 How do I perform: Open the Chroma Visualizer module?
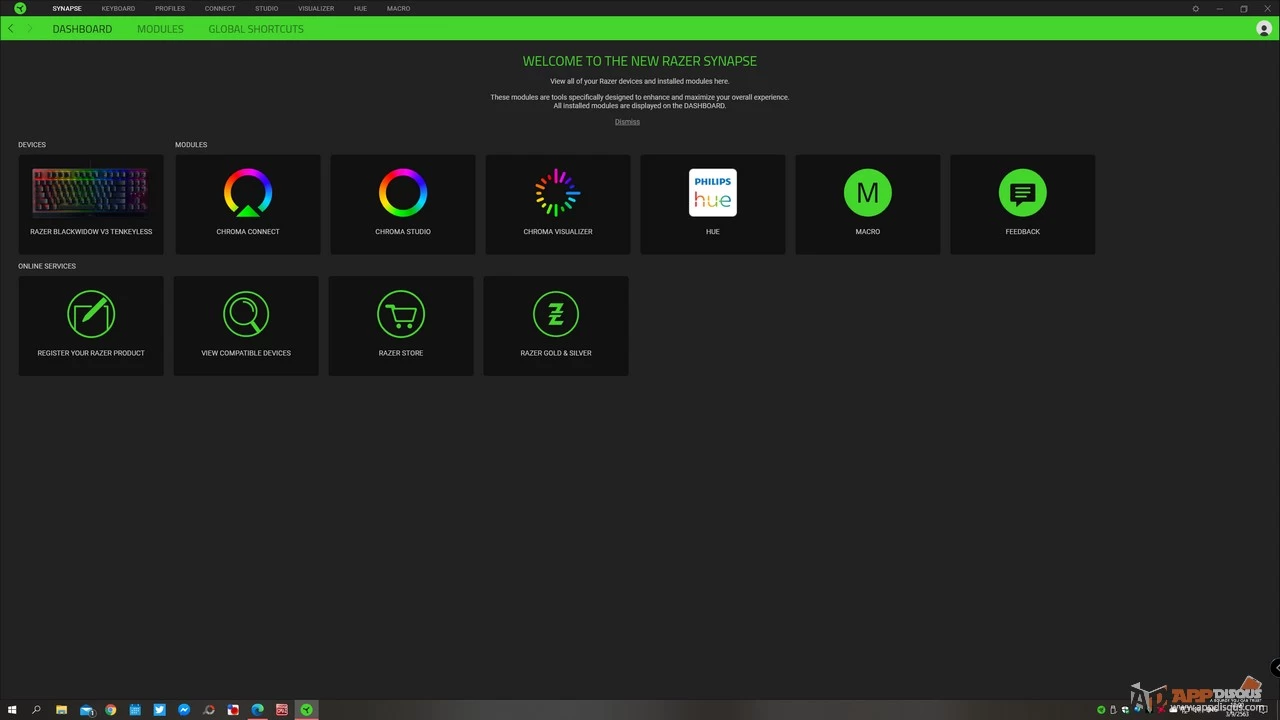(558, 204)
